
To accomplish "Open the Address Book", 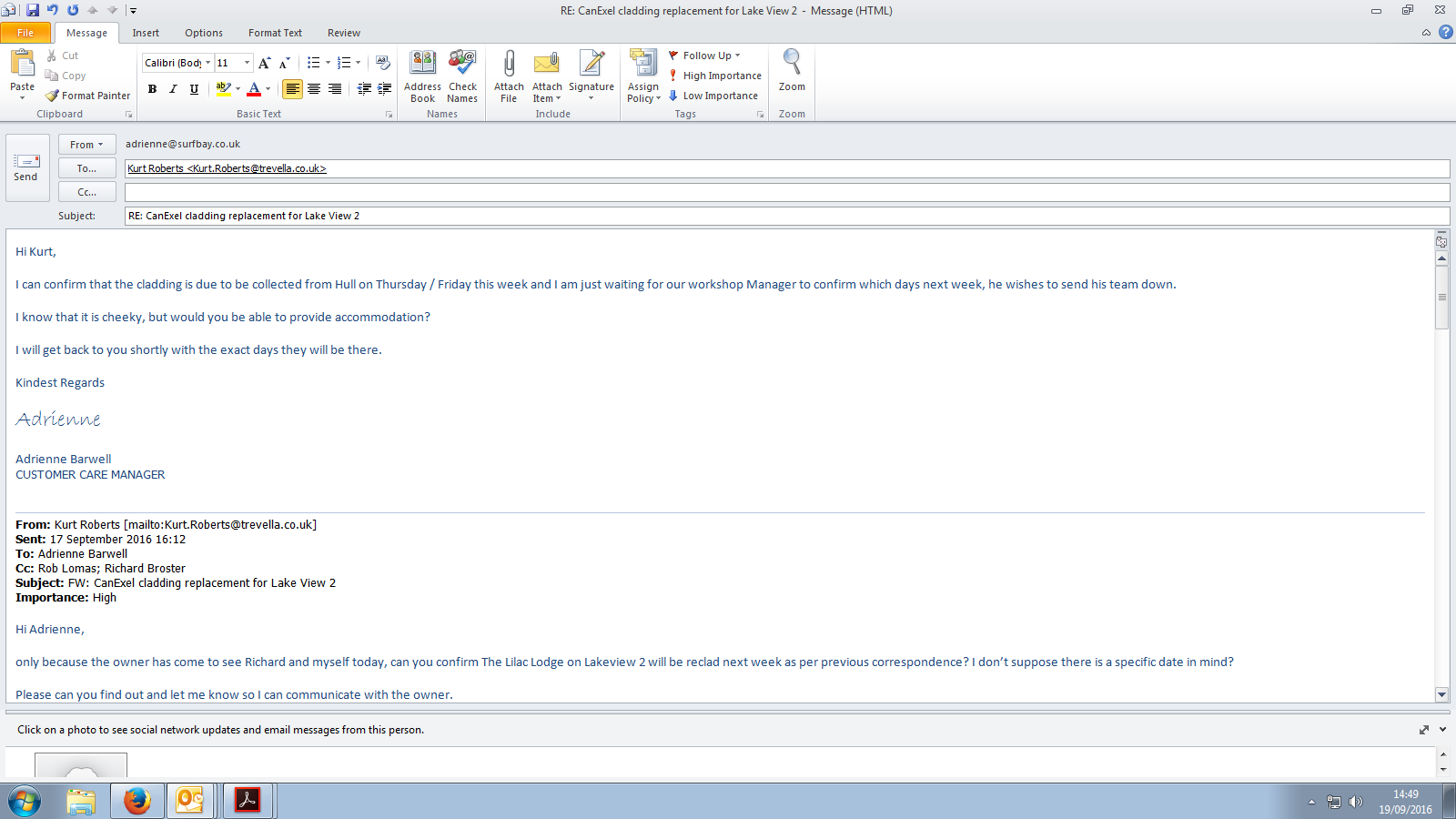I will click(422, 64).
